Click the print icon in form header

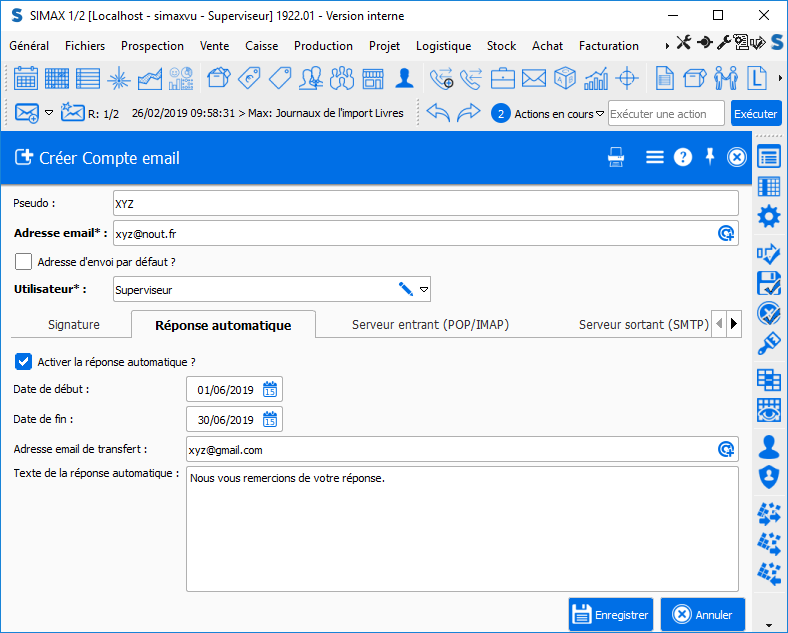click(x=617, y=157)
